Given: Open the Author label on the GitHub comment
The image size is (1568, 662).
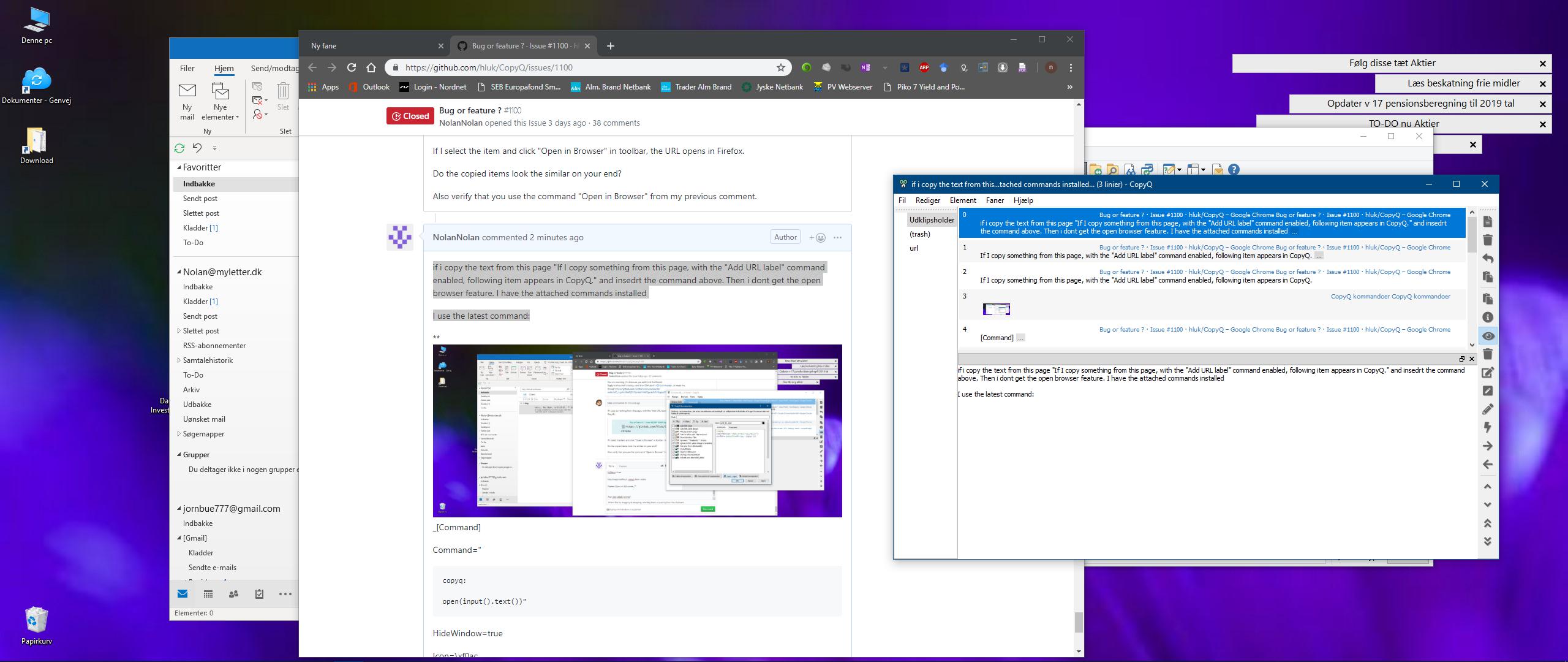Looking at the screenshot, I should [x=785, y=237].
